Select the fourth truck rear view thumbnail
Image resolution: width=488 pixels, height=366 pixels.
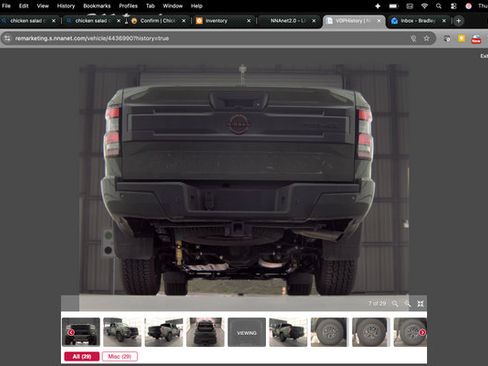(205, 332)
